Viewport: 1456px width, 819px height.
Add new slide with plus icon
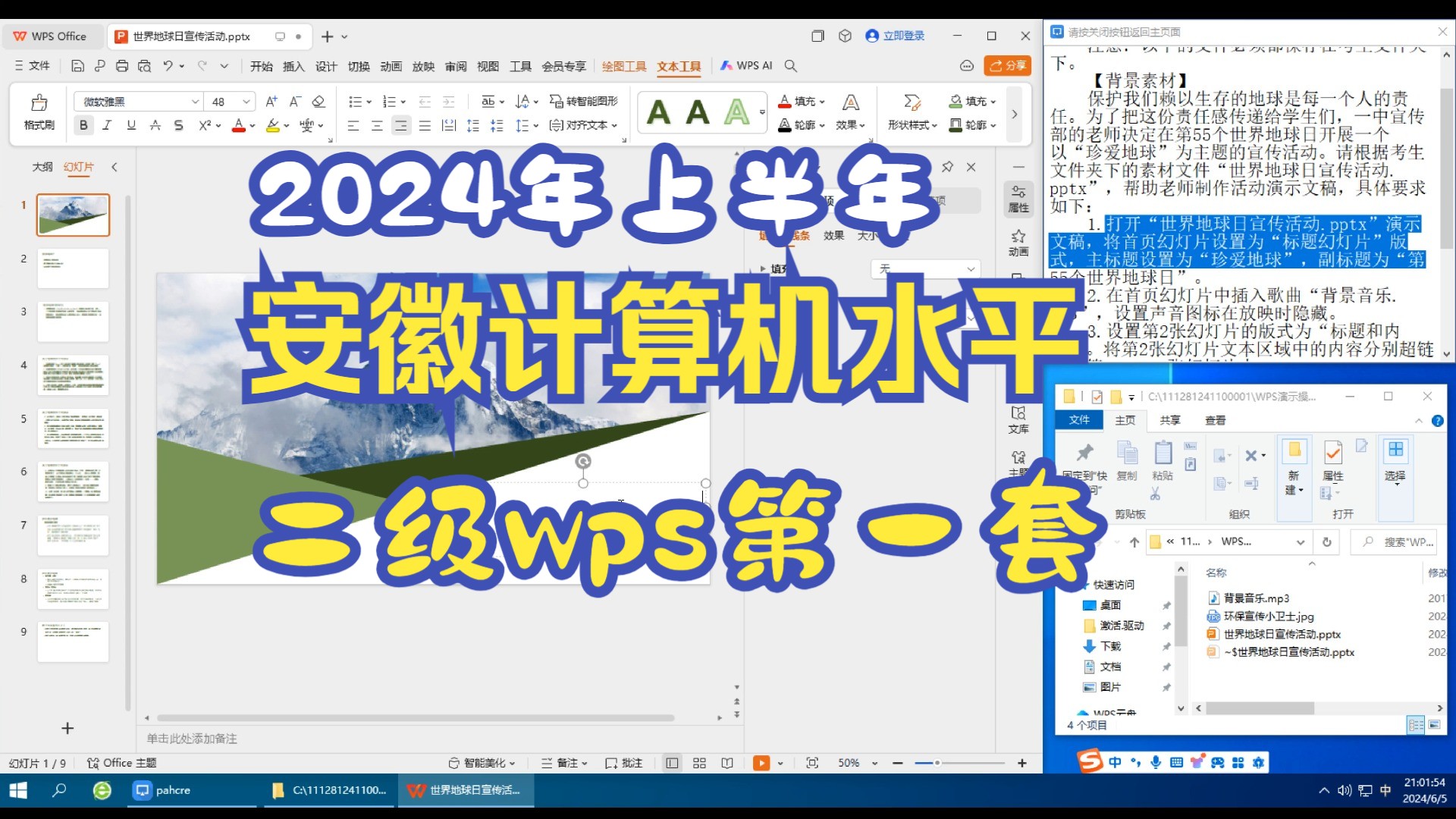pos(67,728)
